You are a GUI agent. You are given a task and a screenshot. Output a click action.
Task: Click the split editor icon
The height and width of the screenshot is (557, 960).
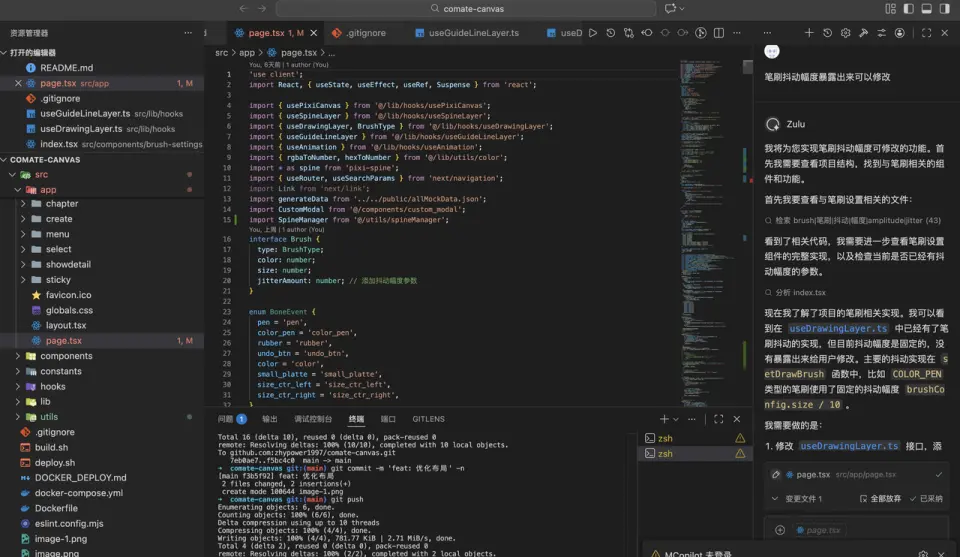coord(719,33)
